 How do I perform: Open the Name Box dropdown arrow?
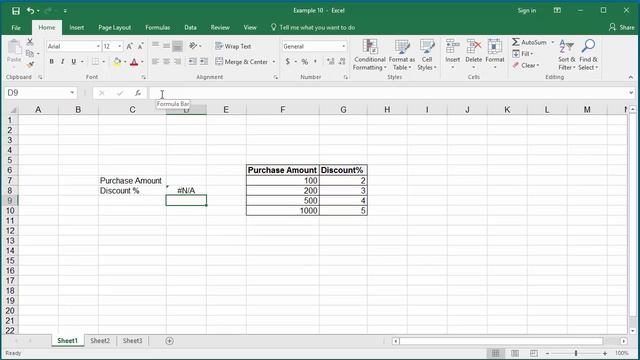click(72, 93)
